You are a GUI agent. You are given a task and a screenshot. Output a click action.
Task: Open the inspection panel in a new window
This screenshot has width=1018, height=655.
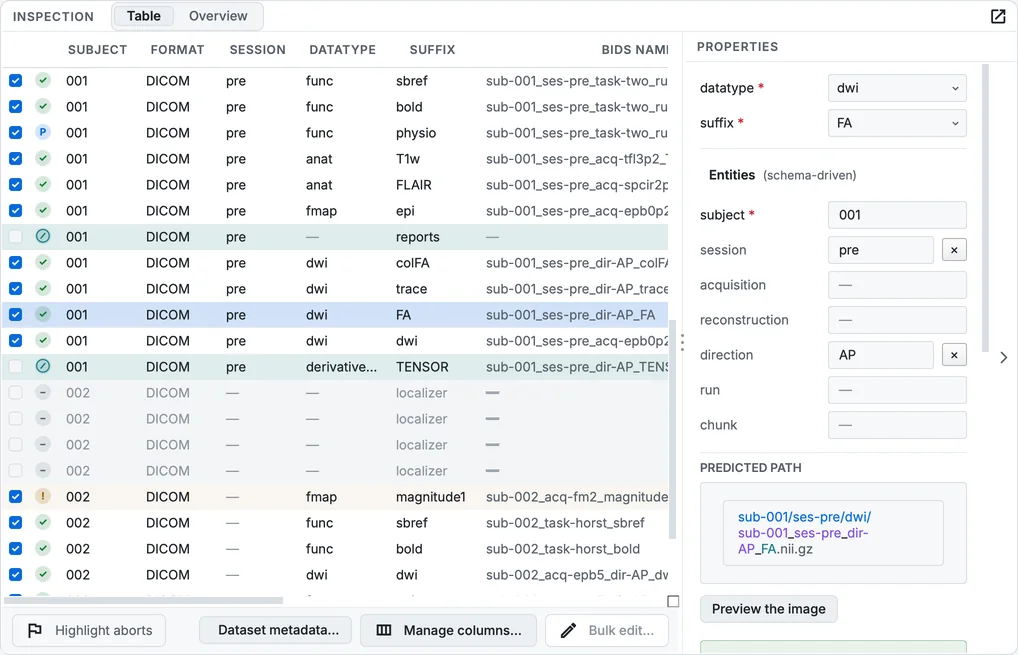tap(998, 16)
